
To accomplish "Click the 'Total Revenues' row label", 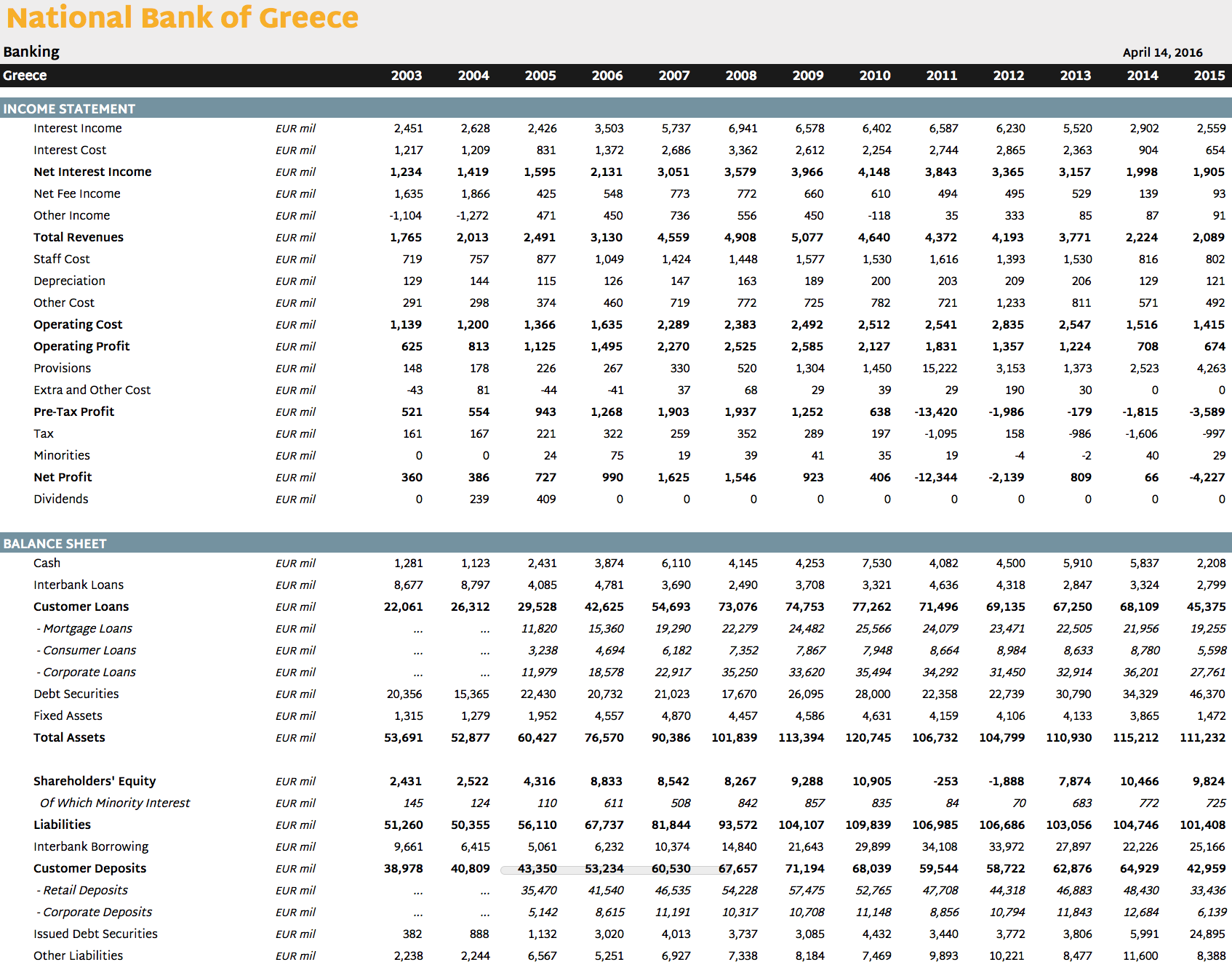I will tap(79, 238).
